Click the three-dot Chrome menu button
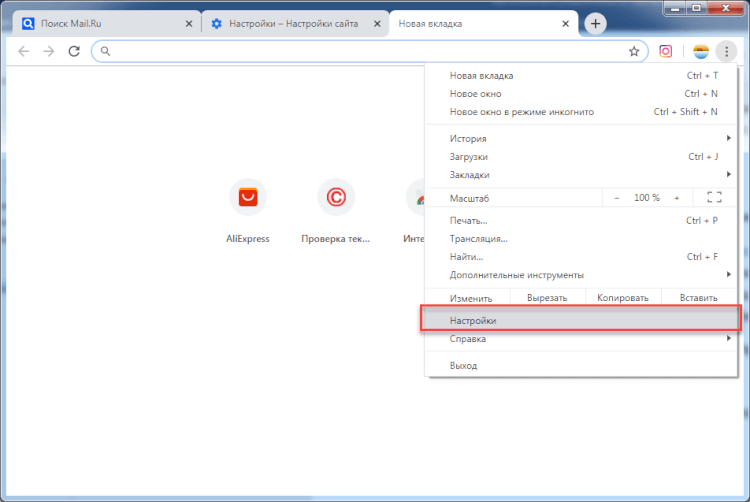The width and height of the screenshot is (750, 502). pyautogui.click(x=726, y=51)
